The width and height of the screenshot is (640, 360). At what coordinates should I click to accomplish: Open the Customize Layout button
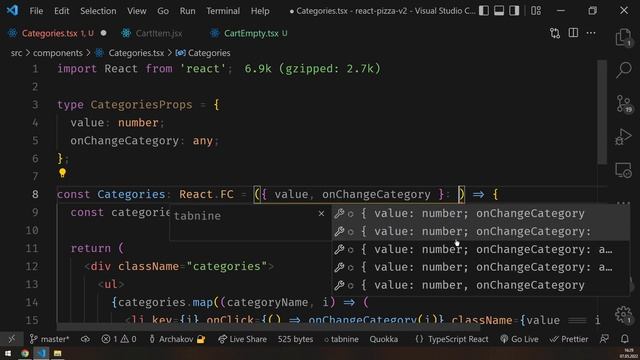coord(536,11)
